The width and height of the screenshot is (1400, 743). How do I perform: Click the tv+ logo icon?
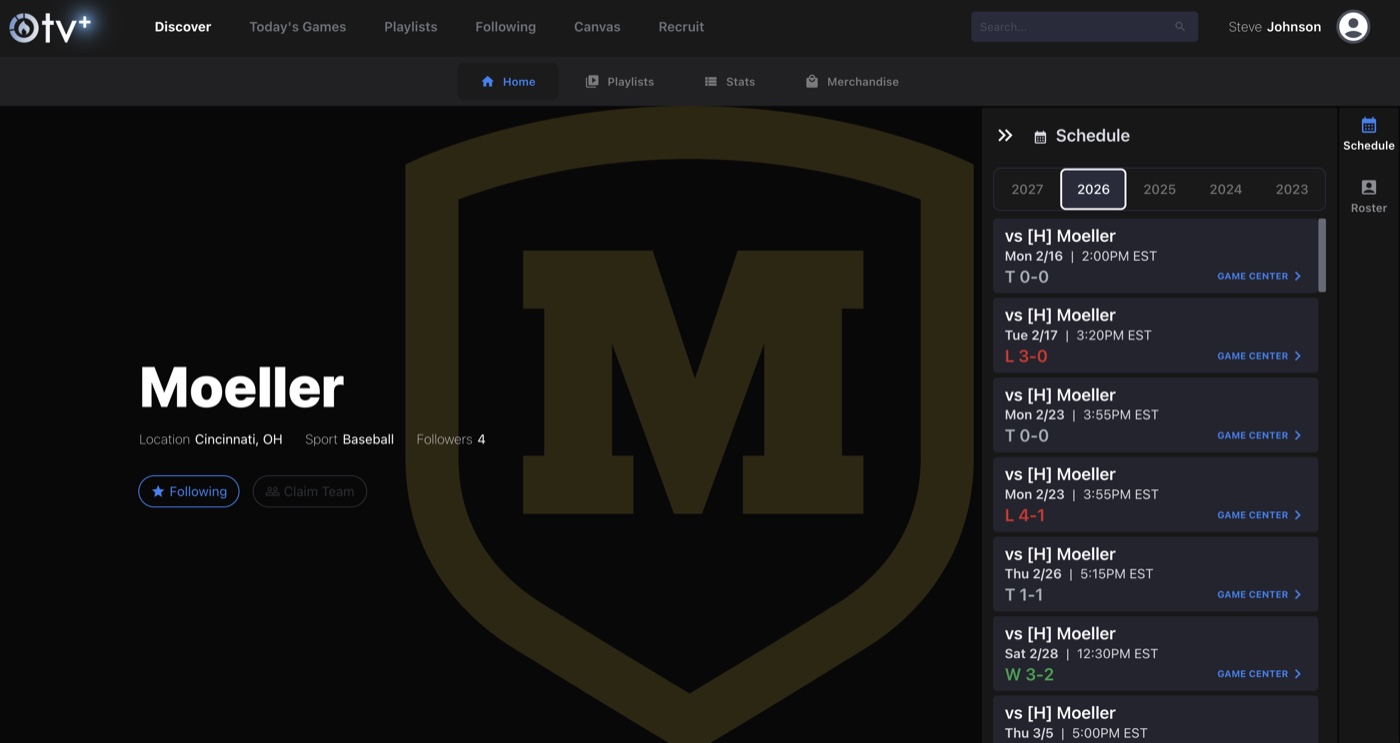(50, 27)
